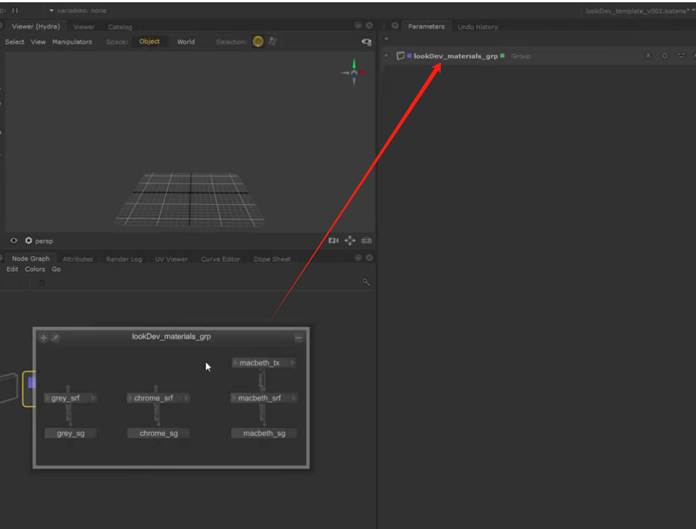Click the yellow selection mode icon in viewer

tap(258, 42)
